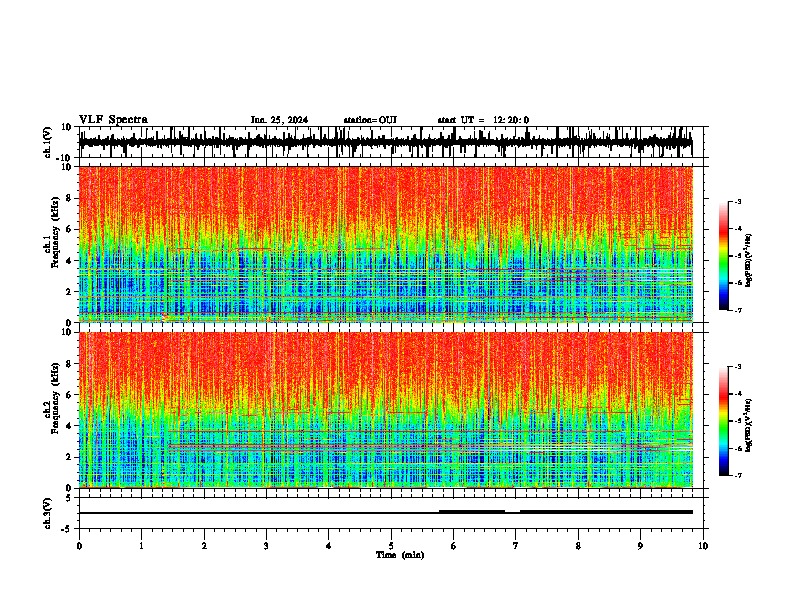Click the "VLF Spectra" plot title
The width and height of the screenshot is (792, 612).
pyautogui.click(x=113, y=120)
